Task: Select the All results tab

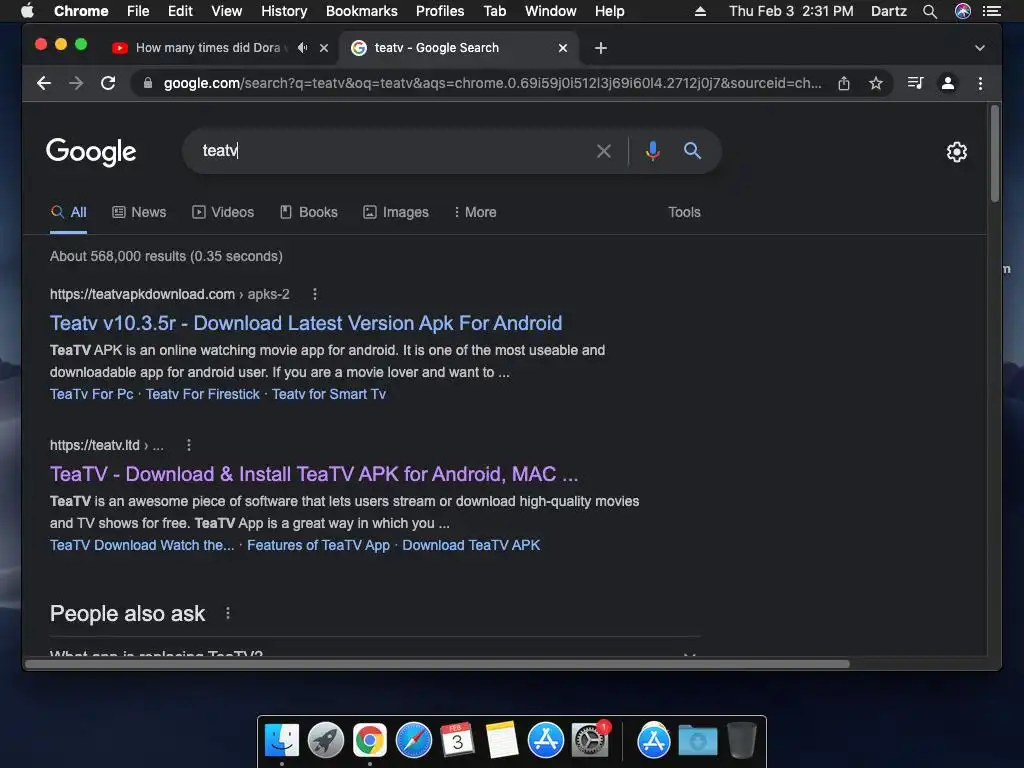Action: pos(69,212)
